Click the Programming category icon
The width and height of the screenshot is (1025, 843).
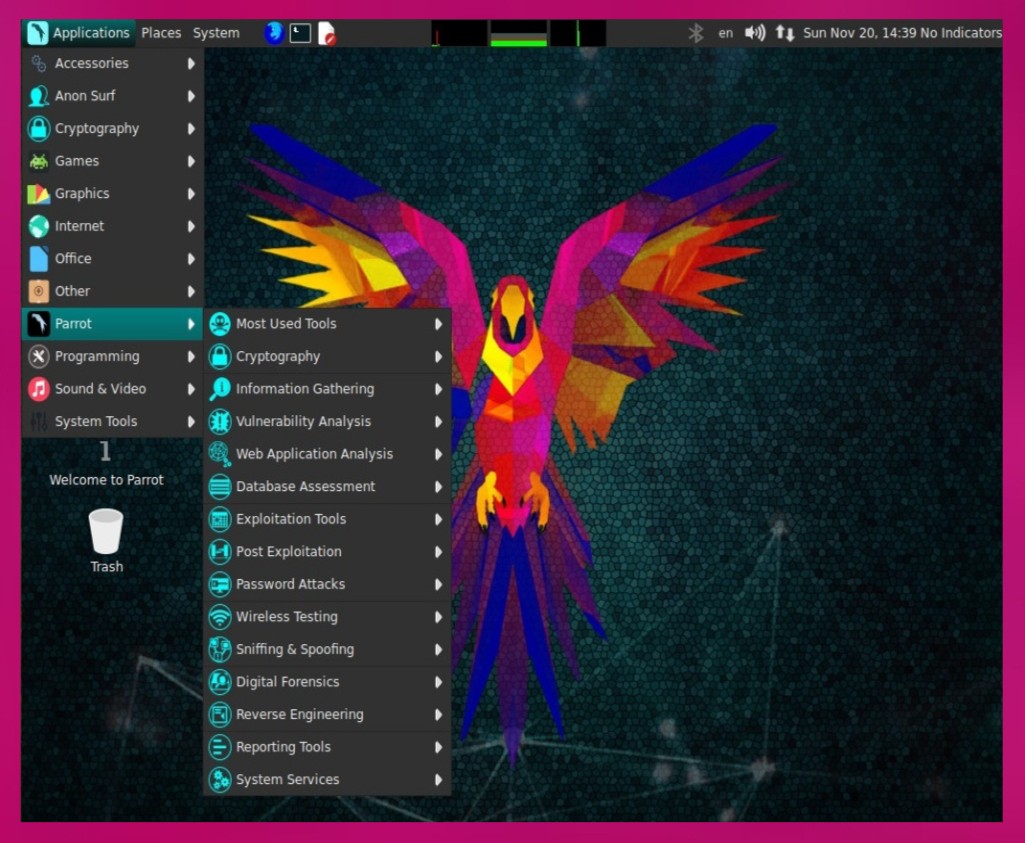pyautogui.click(x=39, y=356)
